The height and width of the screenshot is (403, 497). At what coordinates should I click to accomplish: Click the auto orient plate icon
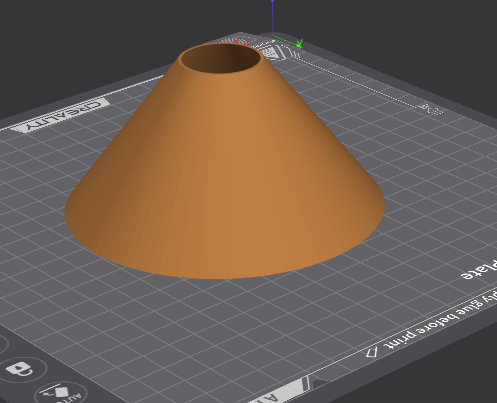(x=62, y=393)
